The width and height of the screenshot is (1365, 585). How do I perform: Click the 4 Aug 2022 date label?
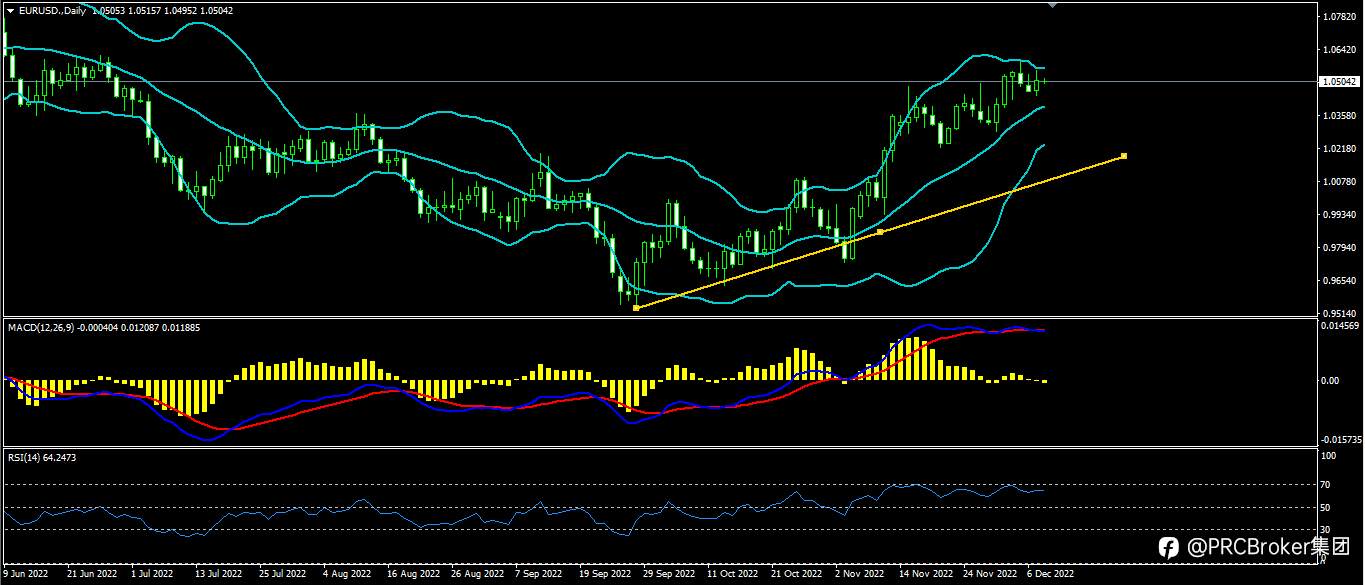point(348,575)
